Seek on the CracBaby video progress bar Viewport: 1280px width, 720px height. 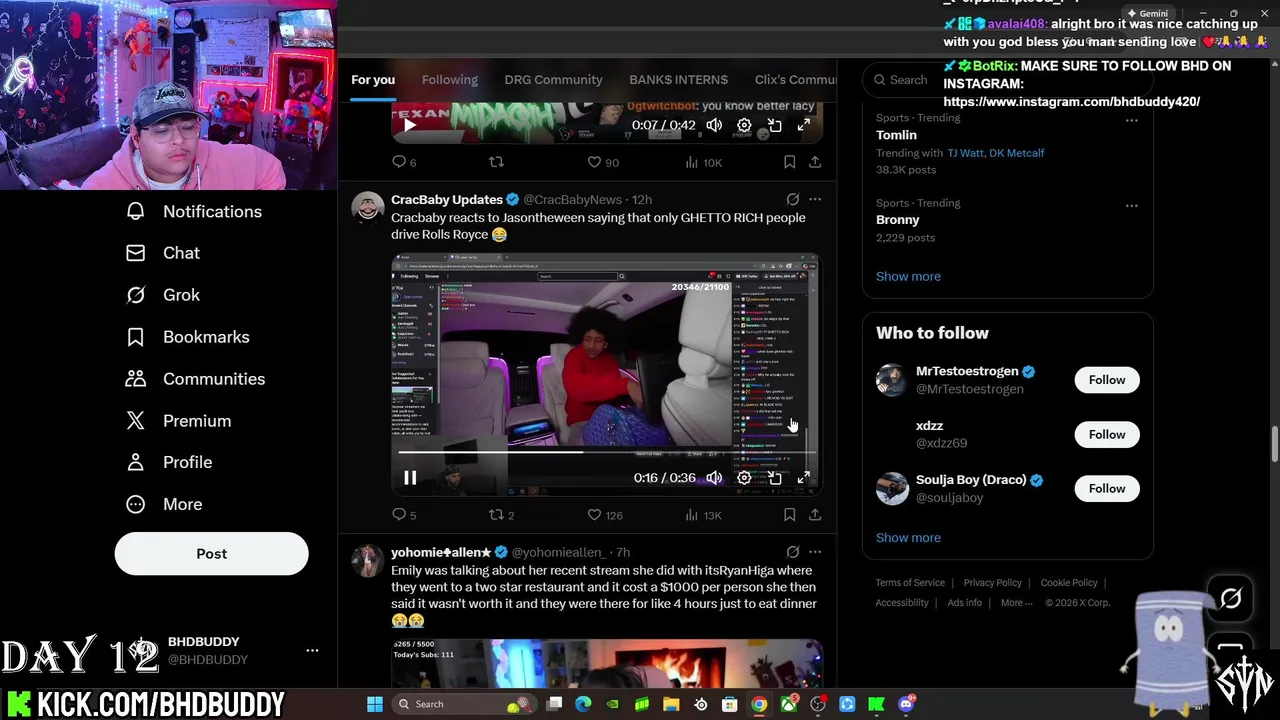[606, 452]
